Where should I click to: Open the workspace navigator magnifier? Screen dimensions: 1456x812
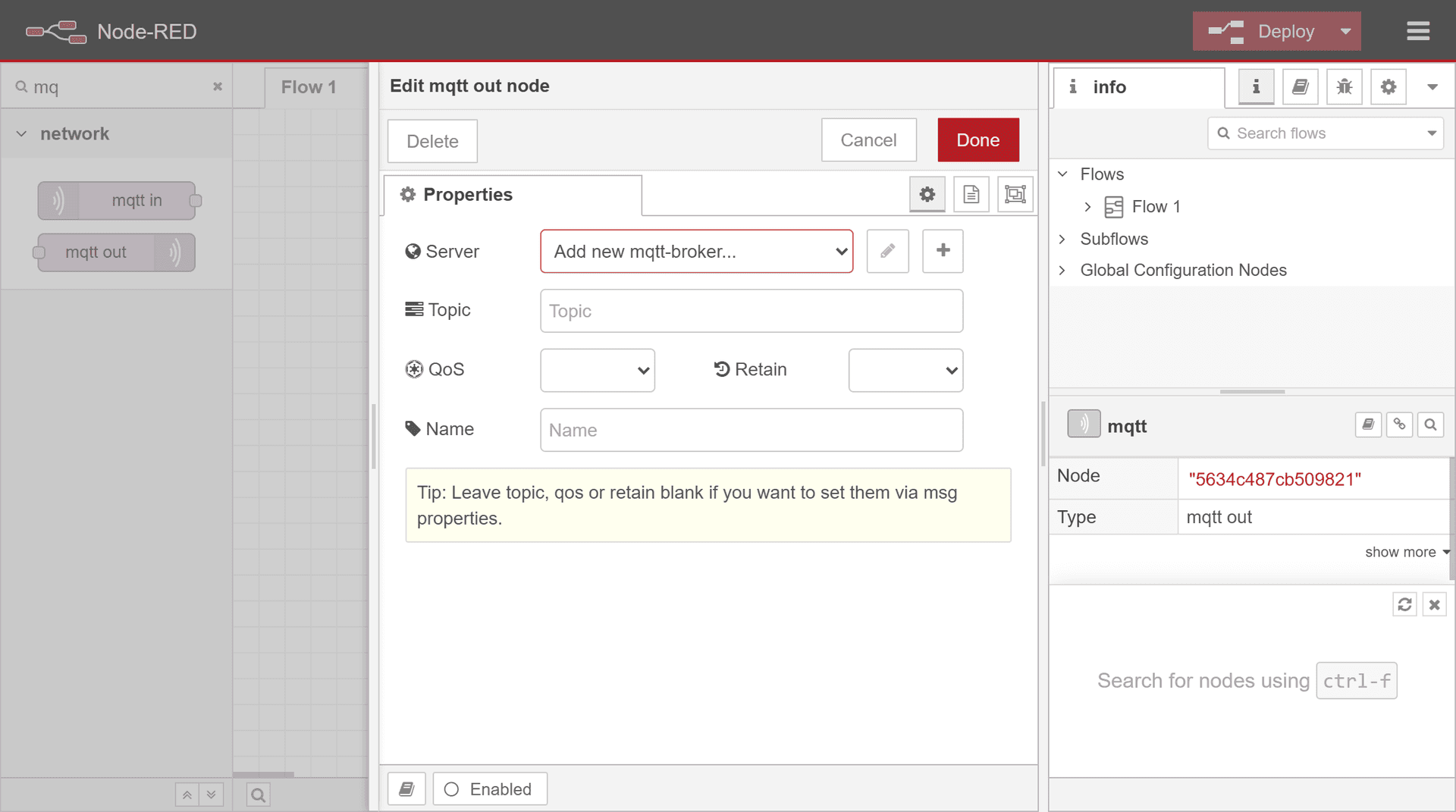pyautogui.click(x=258, y=794)
